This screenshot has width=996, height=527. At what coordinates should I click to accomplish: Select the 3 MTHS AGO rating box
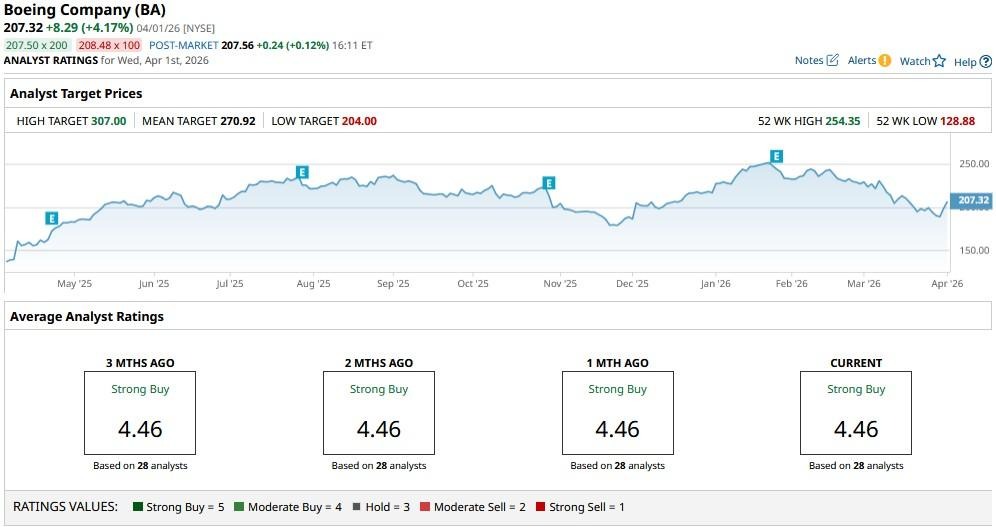(x=140, y=413)
